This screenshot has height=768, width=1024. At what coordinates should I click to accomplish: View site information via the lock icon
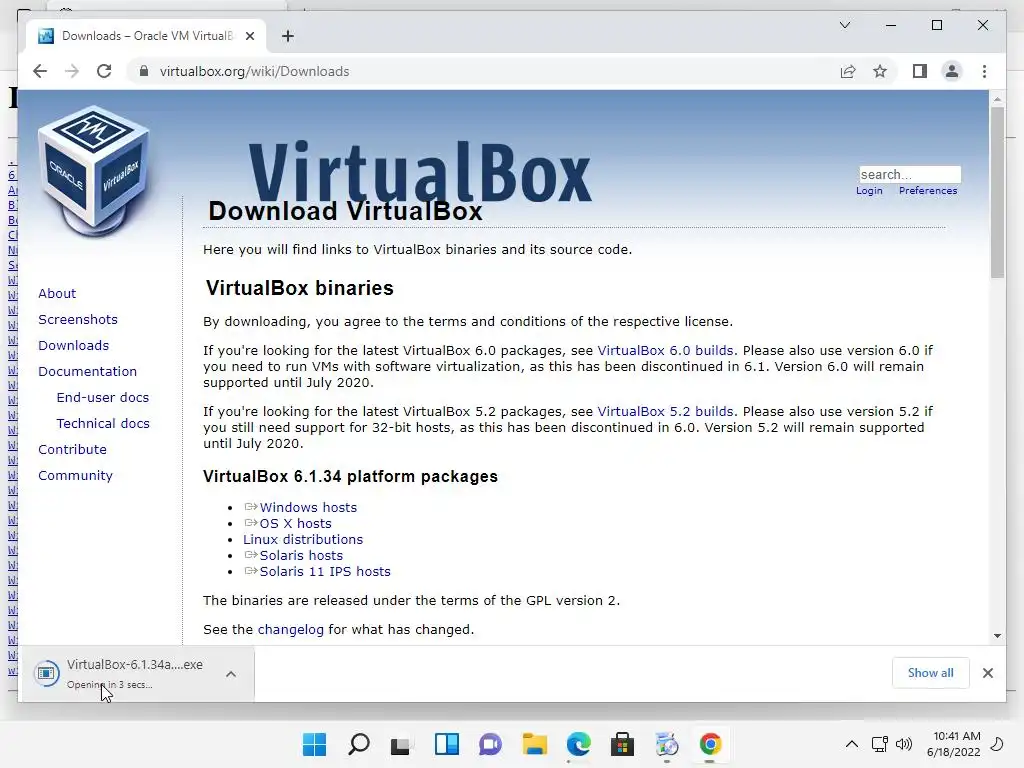tap(144, 71)
